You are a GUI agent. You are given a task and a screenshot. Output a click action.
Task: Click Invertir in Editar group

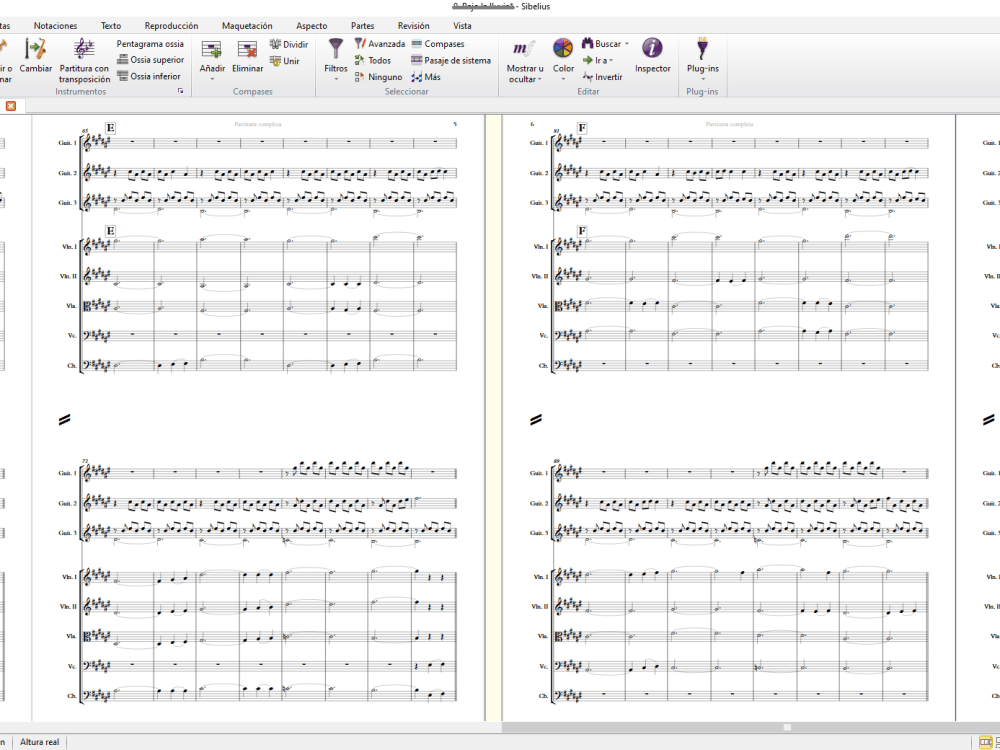click(602, 77)
